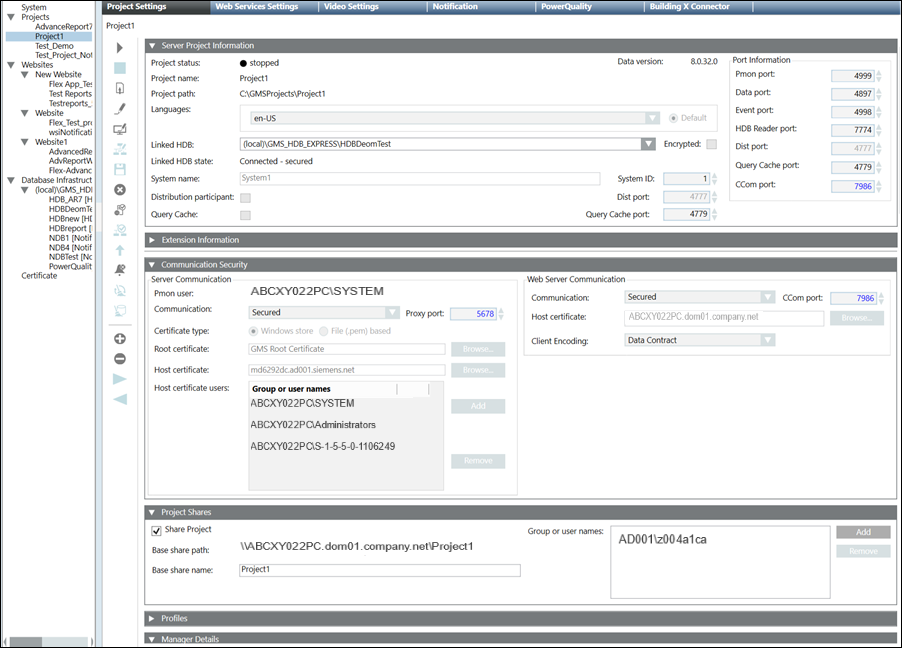Click the plus Add icon in toolbar
This screenshot has height=648, width=902.
click(x=120, y=339)
